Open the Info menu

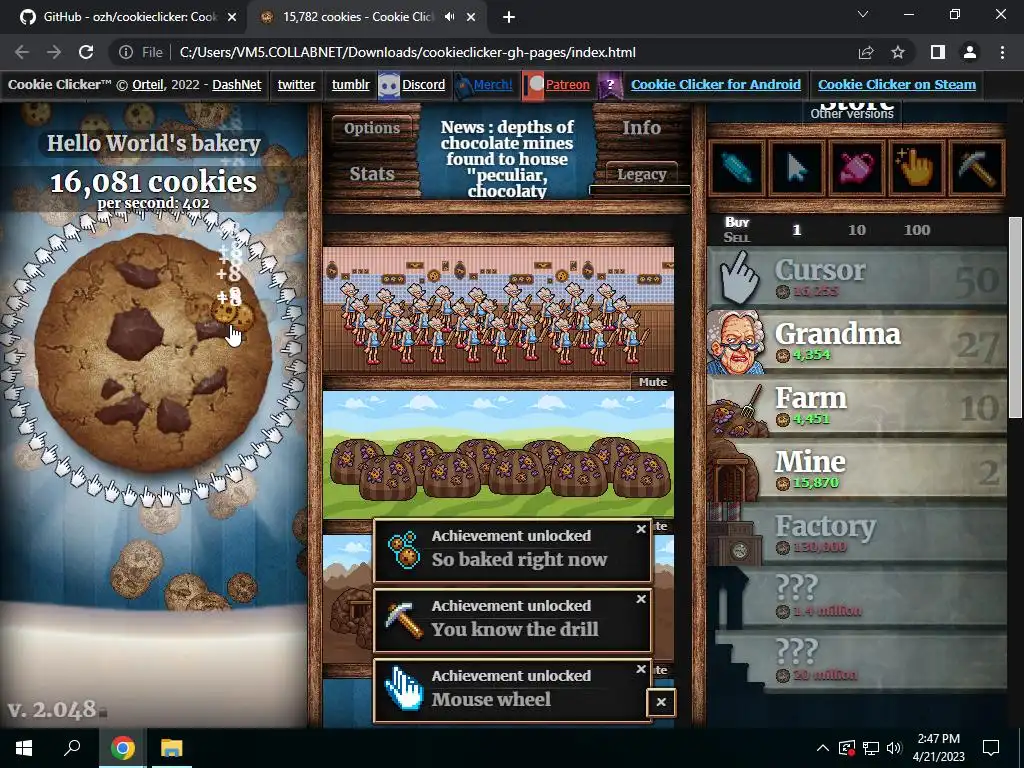coord(641,128)
